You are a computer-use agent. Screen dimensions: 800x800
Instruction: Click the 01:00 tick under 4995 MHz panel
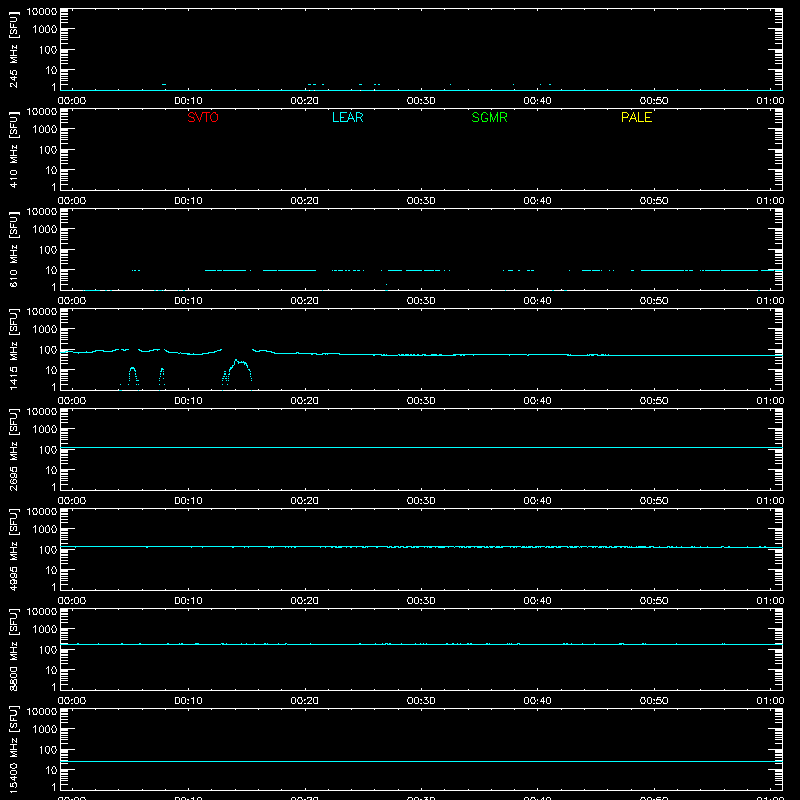[x=770, y=601]
